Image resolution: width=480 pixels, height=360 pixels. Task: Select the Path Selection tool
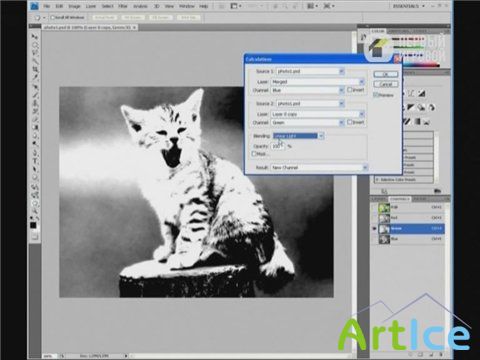tap(35, 170)
